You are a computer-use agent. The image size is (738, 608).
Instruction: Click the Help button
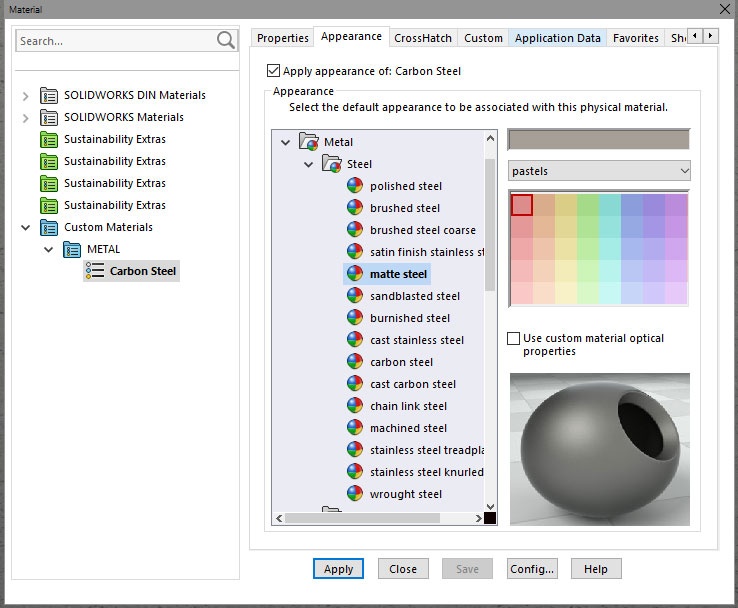point(596,568)
